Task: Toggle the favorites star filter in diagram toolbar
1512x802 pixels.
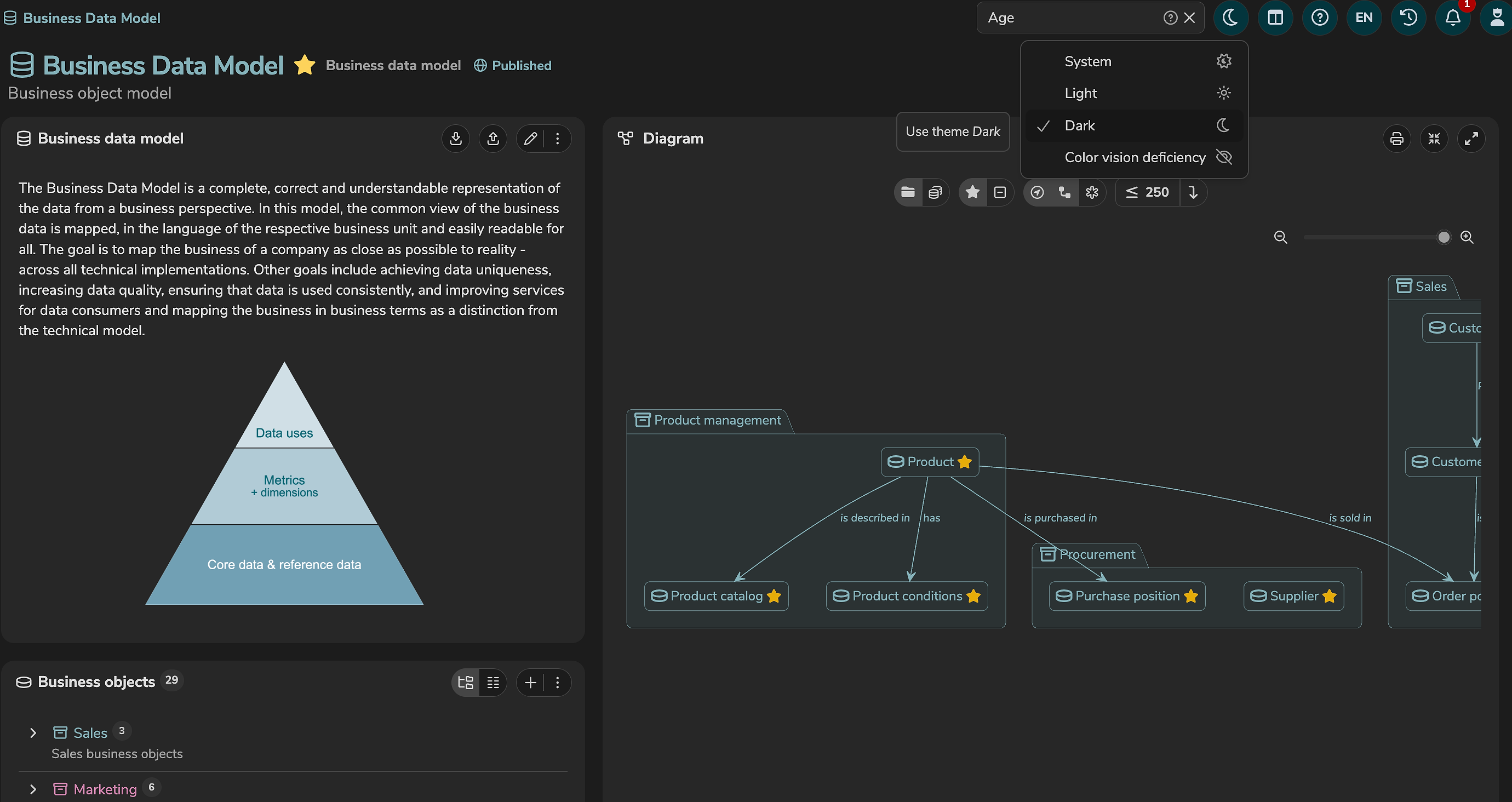Action: pyautogui.click(x=972, y=192)
